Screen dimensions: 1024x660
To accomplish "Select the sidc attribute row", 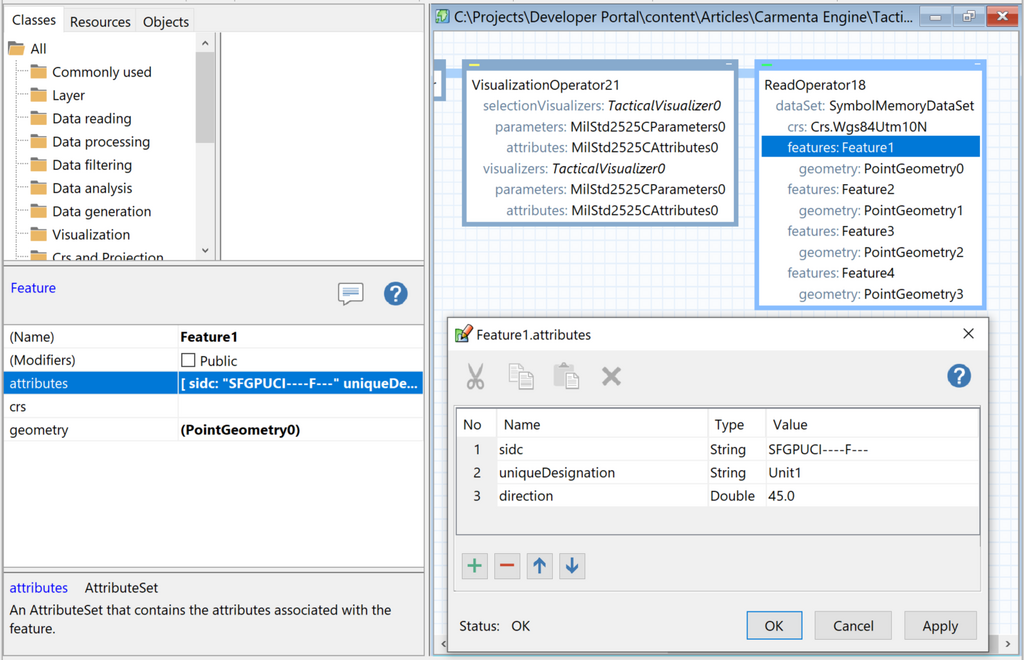I will (718, 449).
